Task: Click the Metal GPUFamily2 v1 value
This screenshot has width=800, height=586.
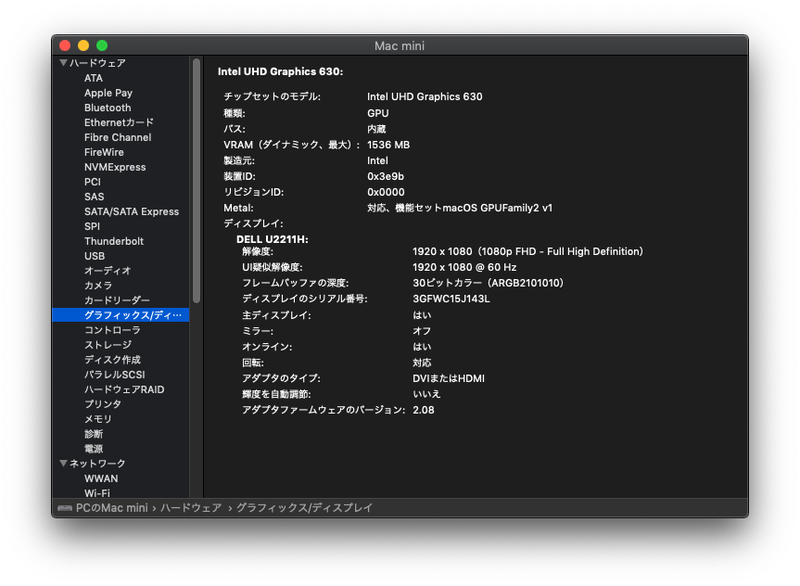Action: click(x=460, y=208)
